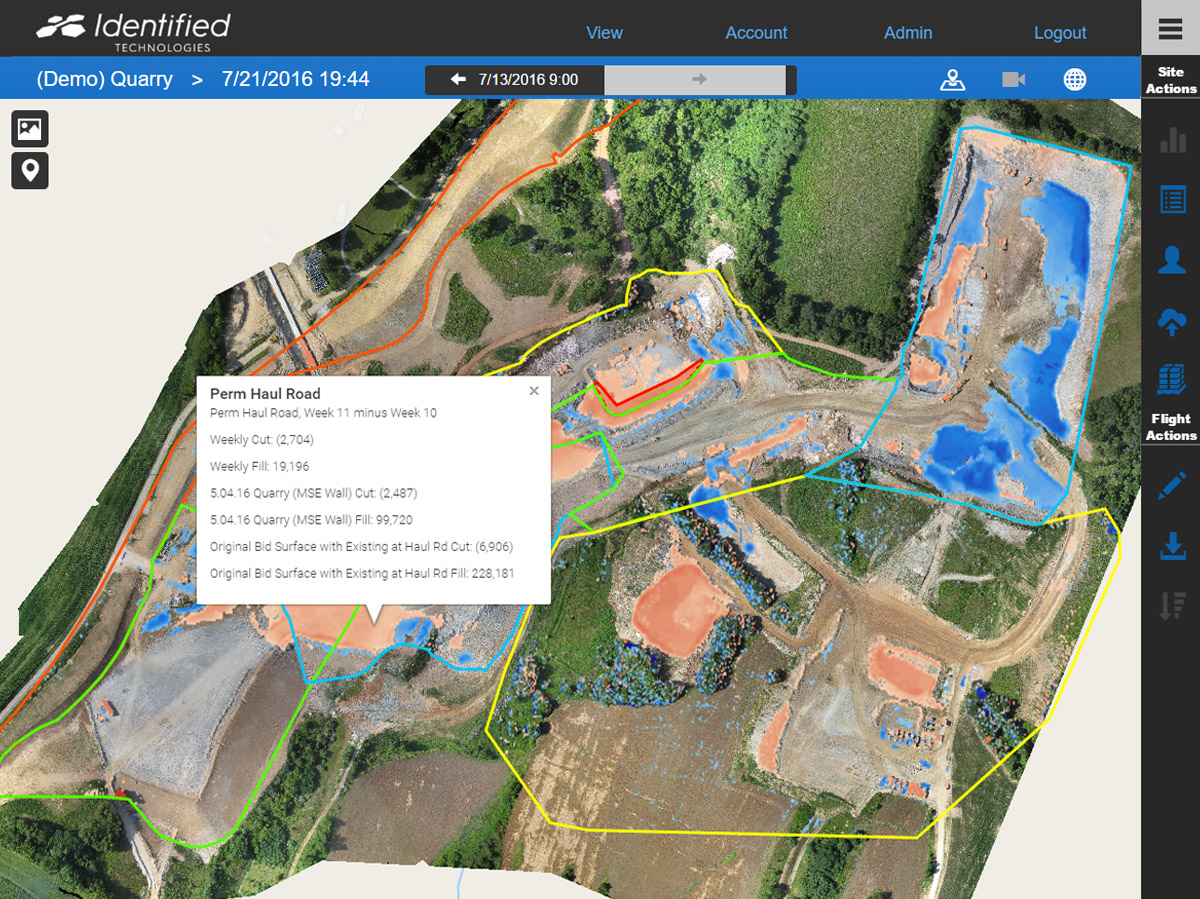
Task: Go to previous flight 7/13/2016 9:00
Action: click(x=515, y=80)
